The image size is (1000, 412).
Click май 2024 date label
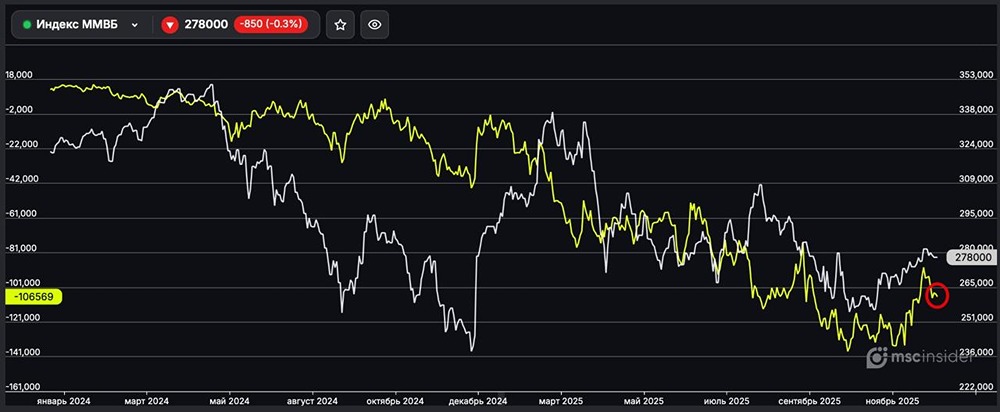(229, 400)
